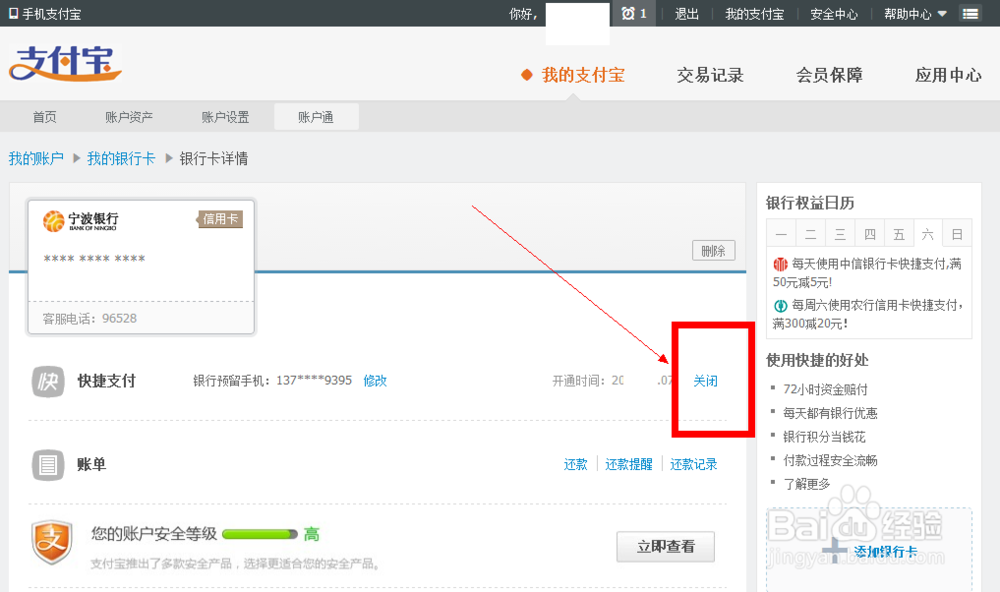Screen dimensions: 1000x592
Task: Click the 每天都有银行优惠 item
Action: tap(830, 413)
